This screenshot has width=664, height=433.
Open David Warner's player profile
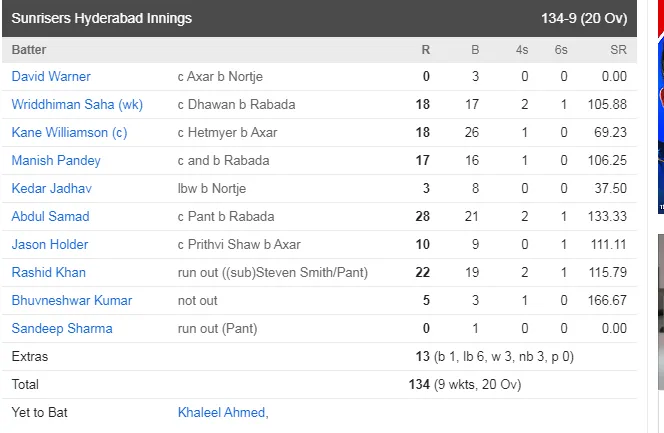click(x=51, y=76)
